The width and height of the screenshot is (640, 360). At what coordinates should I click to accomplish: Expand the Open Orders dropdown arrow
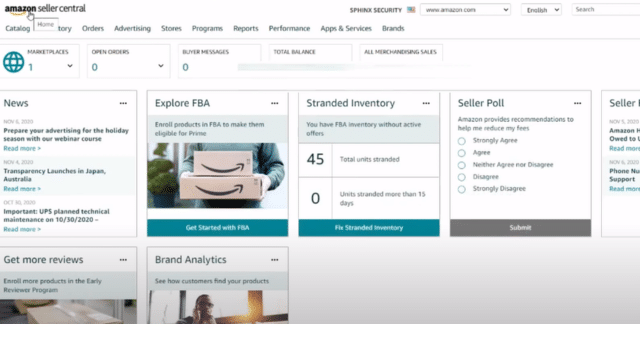(x=161, y=66)
